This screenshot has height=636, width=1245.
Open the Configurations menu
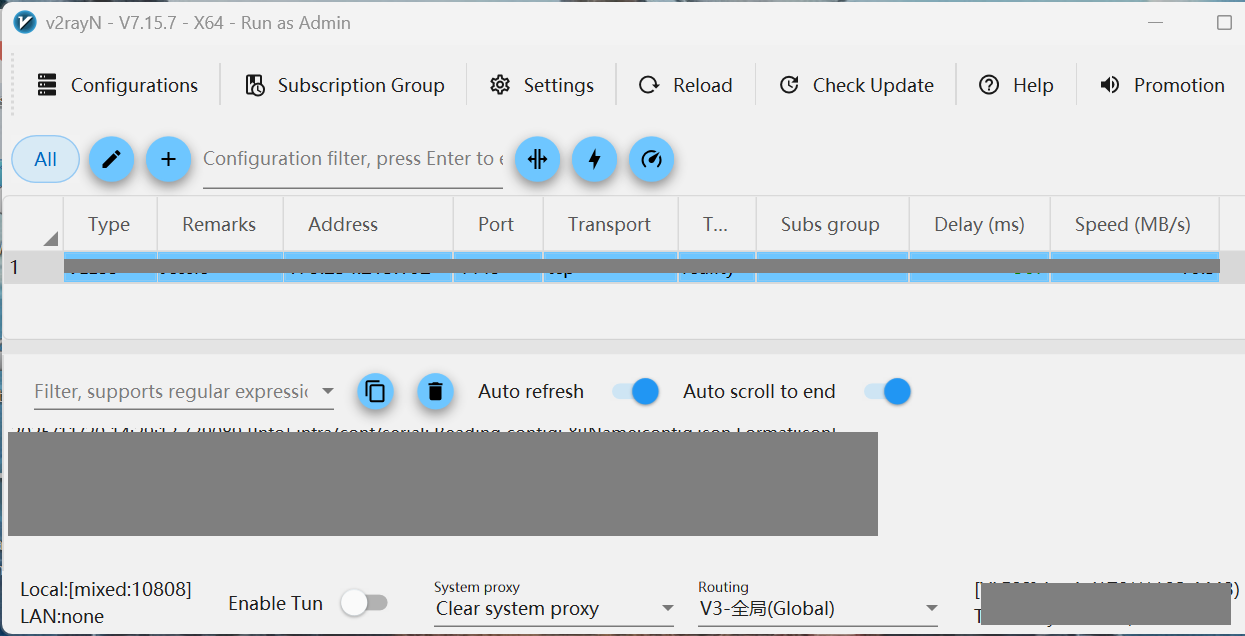[117, 85]
